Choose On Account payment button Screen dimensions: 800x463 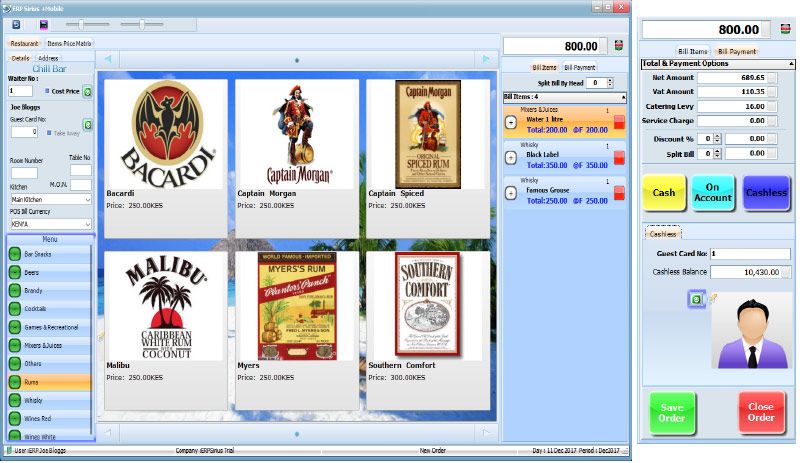point(713,193)
